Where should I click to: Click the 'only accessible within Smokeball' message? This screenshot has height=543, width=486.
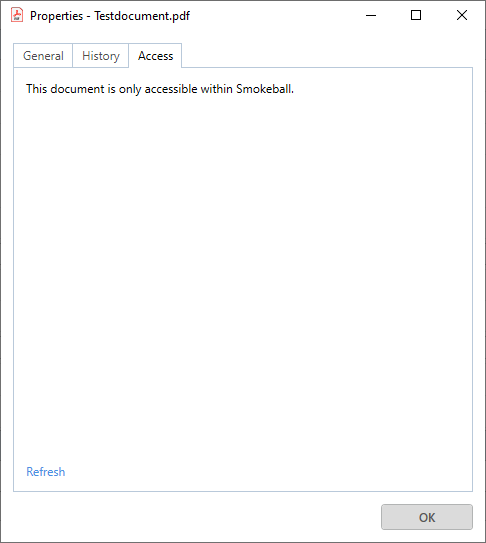tap(160, 89)
